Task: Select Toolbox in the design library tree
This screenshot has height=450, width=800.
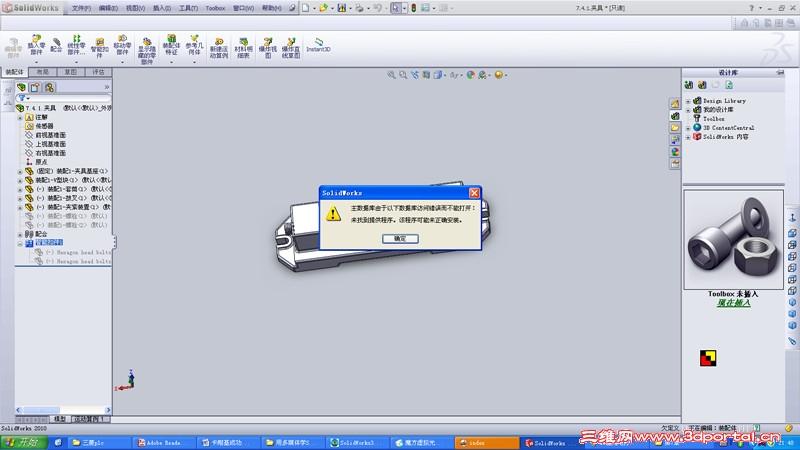Action: point(713,118)
